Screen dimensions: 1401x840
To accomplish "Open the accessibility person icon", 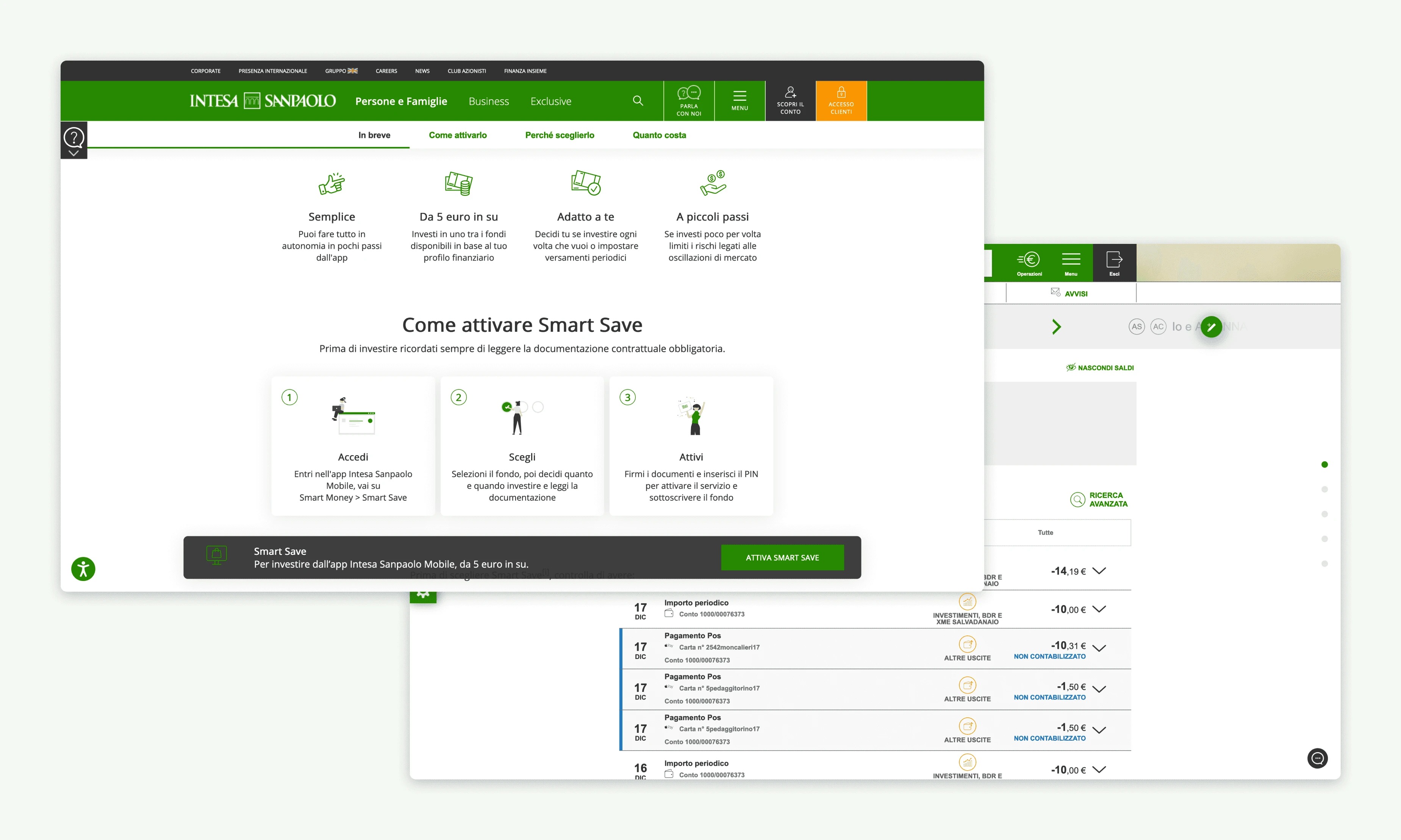I will click(x=83, y=569).
